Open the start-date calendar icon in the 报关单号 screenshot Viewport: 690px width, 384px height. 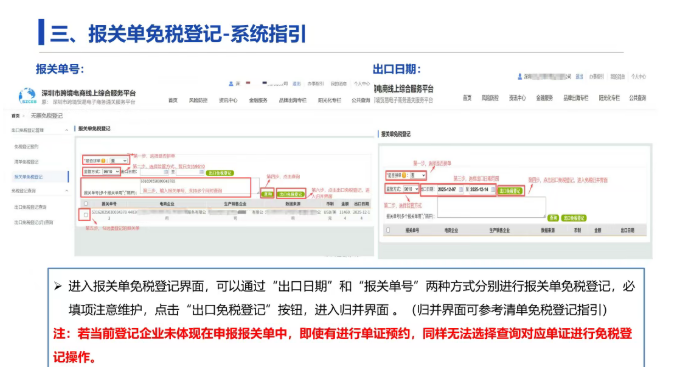point(166,172)
